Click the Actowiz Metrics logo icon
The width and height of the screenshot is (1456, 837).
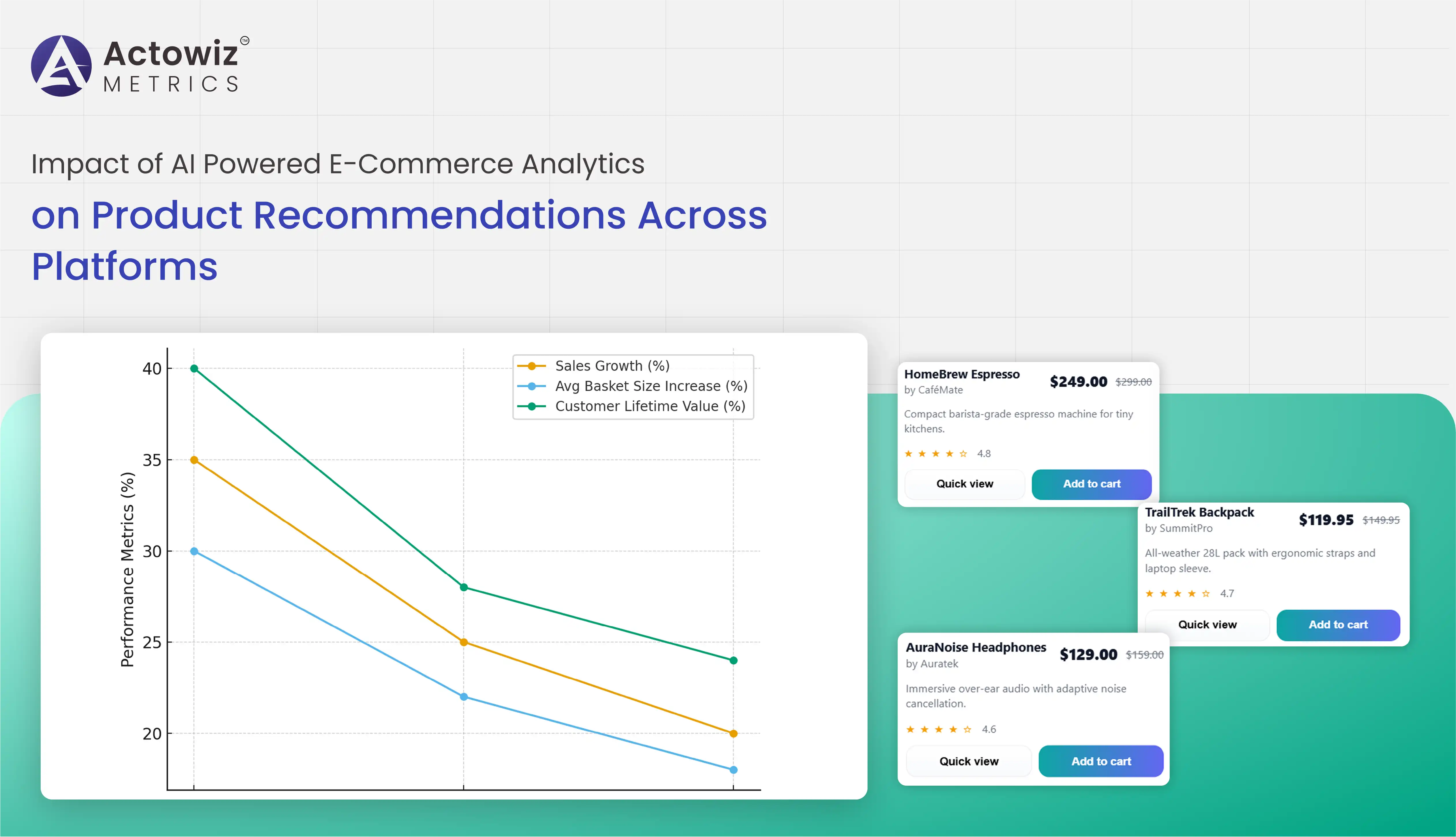[61, 66]
